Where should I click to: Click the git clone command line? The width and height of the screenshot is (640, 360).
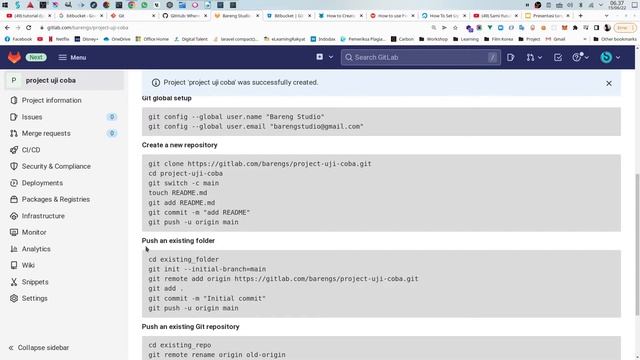(x=260, y=164)
